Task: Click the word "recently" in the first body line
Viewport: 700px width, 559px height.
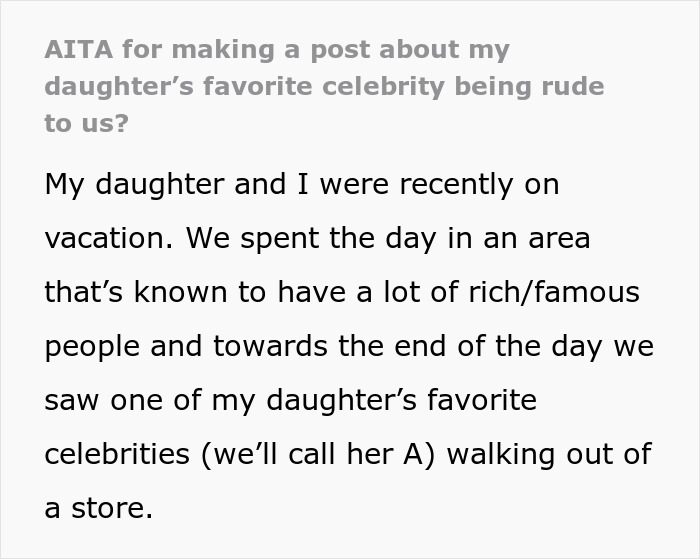Action: click(x=453, y=184)
